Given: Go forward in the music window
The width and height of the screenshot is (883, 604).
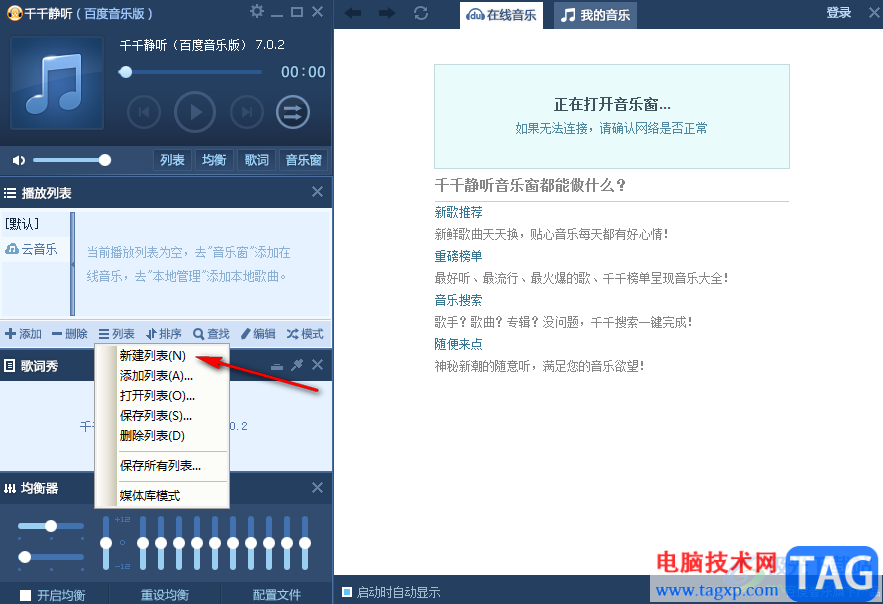Looking at the screenshot, I should click(387, 13).
